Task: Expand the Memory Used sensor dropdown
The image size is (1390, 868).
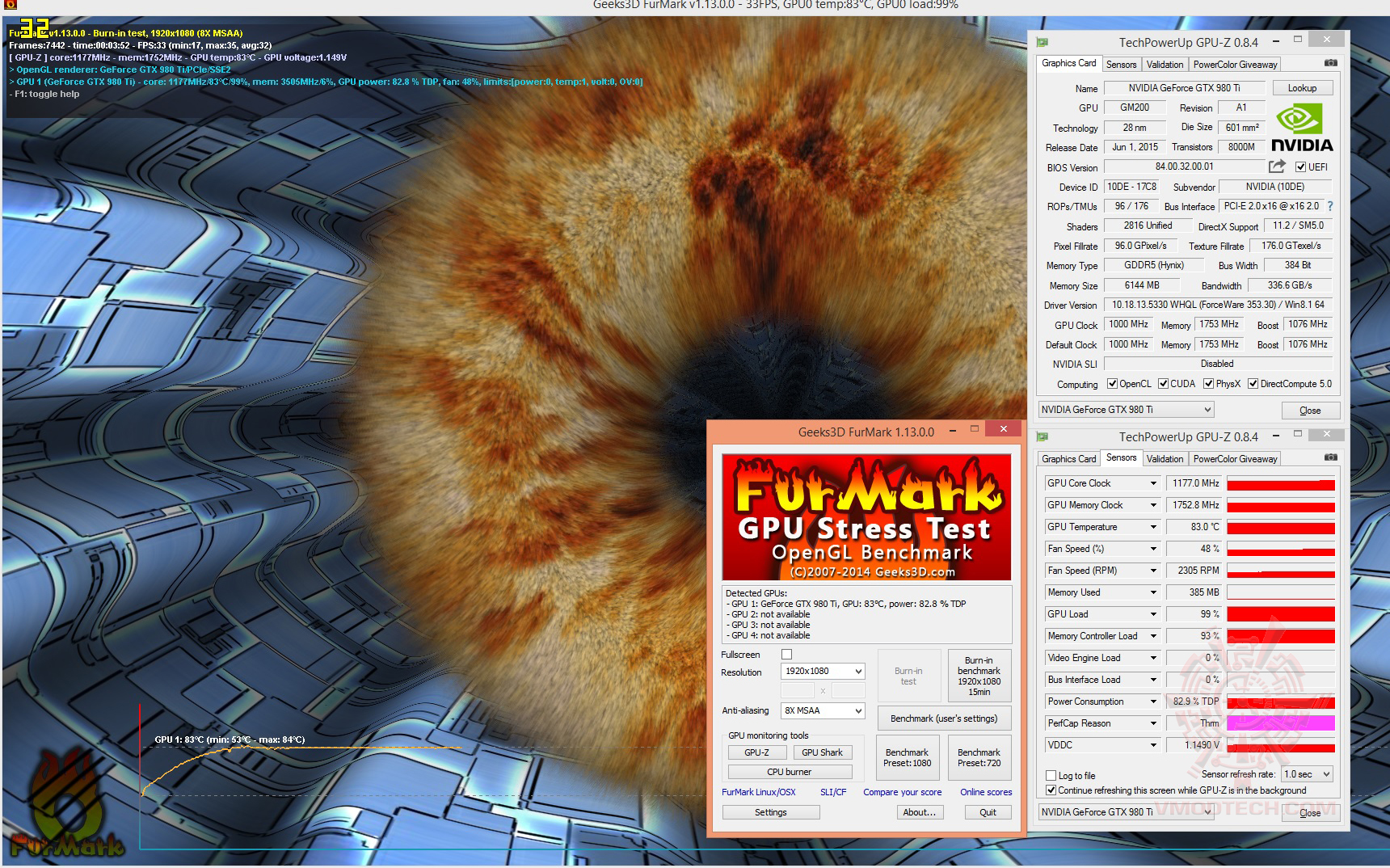Action: coord(1153,592)
